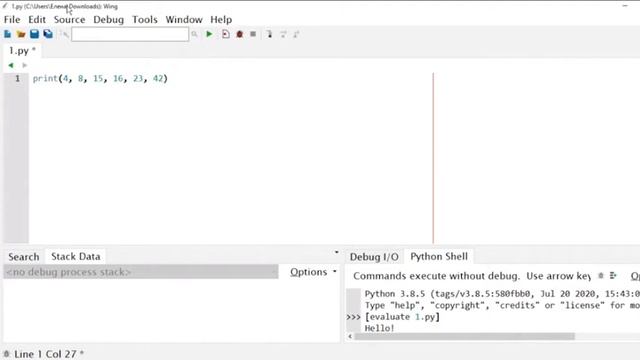Open the Tools menu
640x360 pixels.
pos(144,20)
